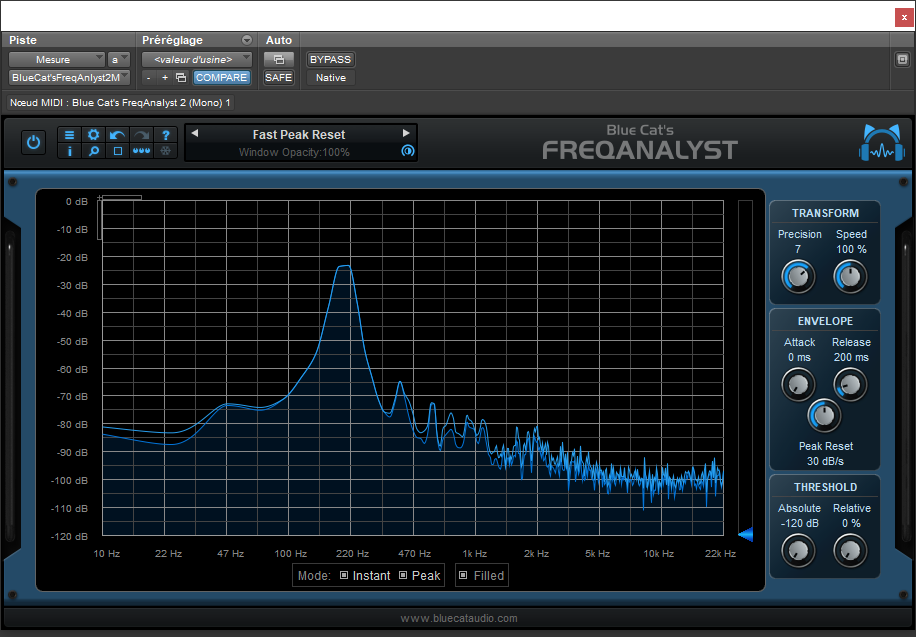Adjust the Absolute threshold knob

(x=798, y=550)
